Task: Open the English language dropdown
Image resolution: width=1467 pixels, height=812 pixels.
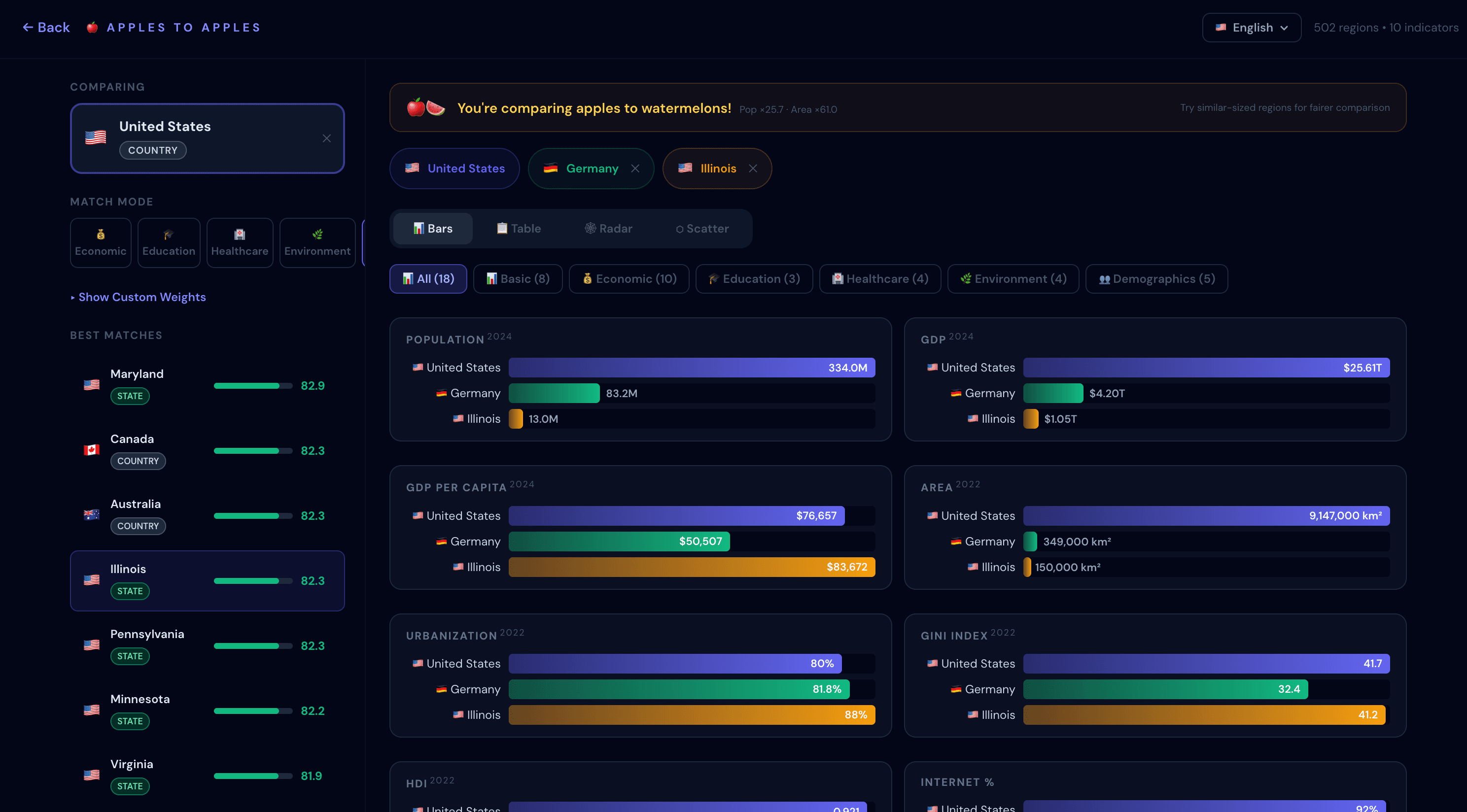Action: [1251, 27]
